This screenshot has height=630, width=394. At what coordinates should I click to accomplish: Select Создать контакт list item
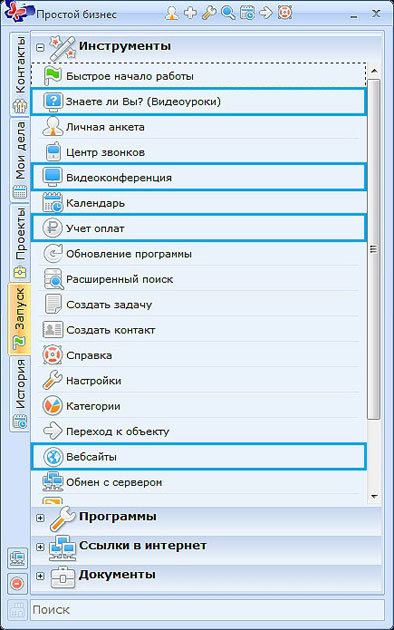pyautogui.click(x=198, y=330)
